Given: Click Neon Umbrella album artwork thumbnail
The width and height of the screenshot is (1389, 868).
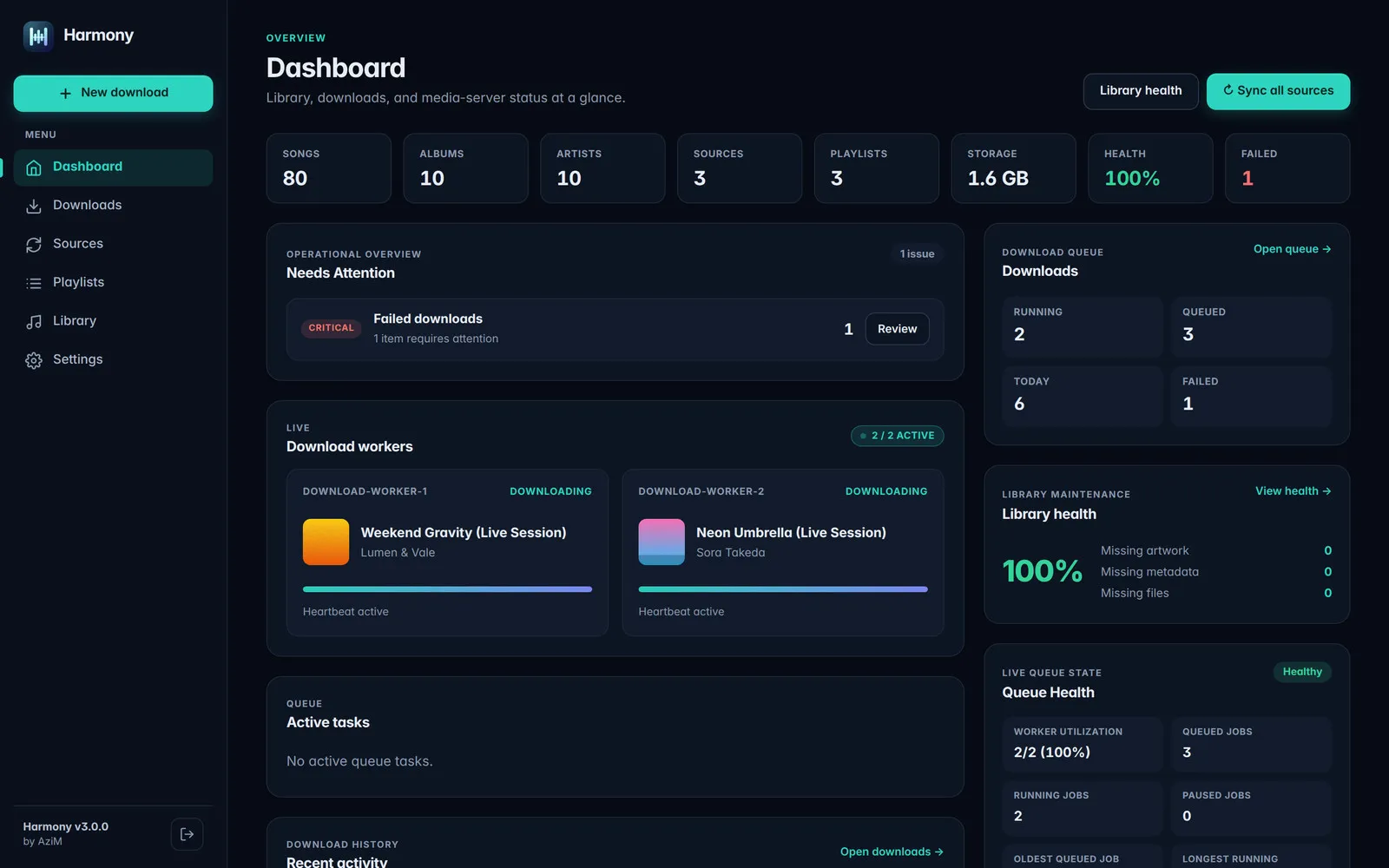Looking at the screenshot, I should (x=662, y=542).
